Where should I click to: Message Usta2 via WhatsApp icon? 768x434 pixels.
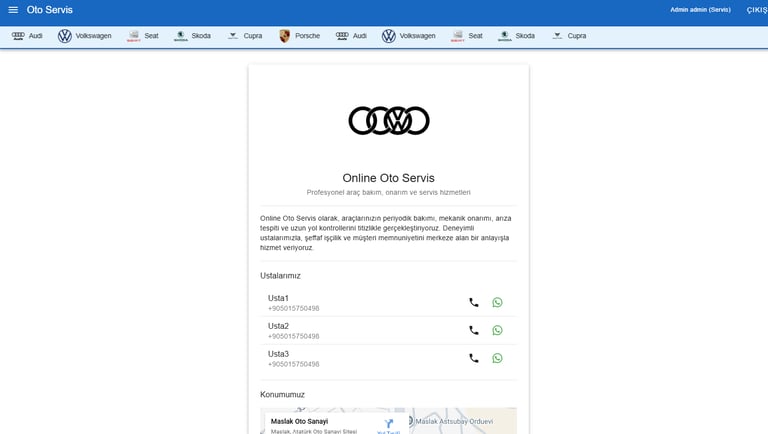tap(497, 330)
